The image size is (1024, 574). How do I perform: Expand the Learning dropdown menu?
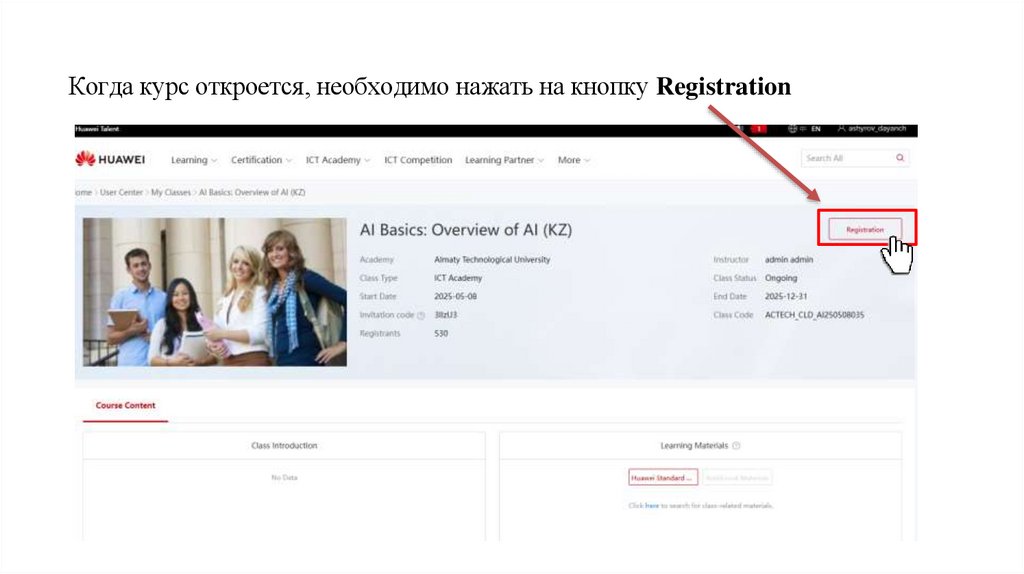coord(194,160)
